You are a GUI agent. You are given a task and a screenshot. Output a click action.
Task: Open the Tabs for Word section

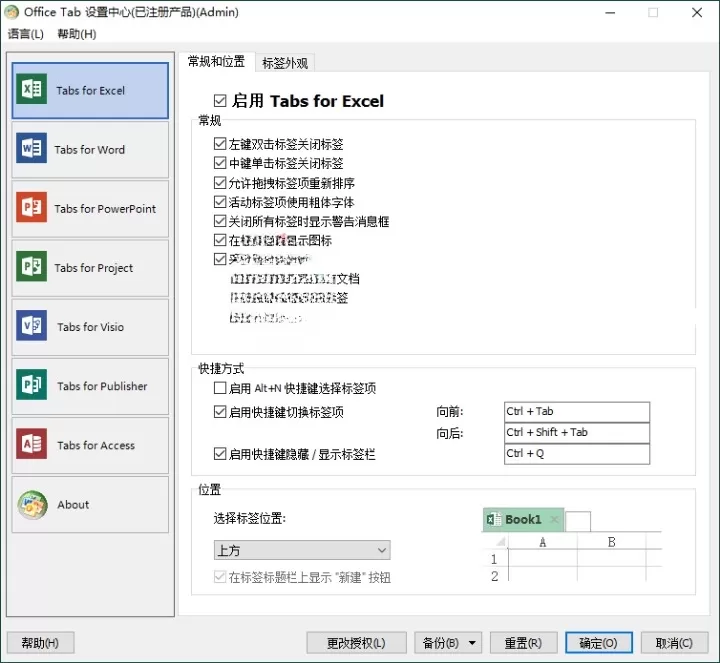(x=90, y=150)
